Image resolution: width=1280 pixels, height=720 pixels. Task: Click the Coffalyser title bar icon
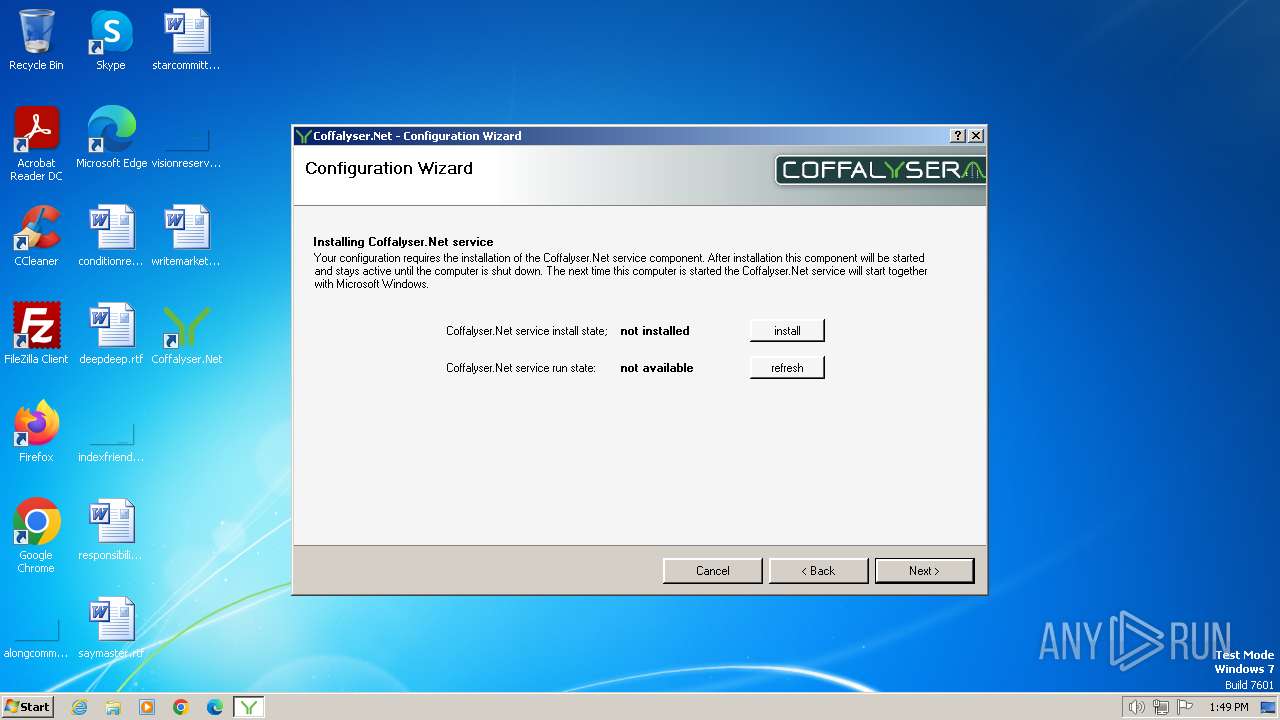coord(304,136)
